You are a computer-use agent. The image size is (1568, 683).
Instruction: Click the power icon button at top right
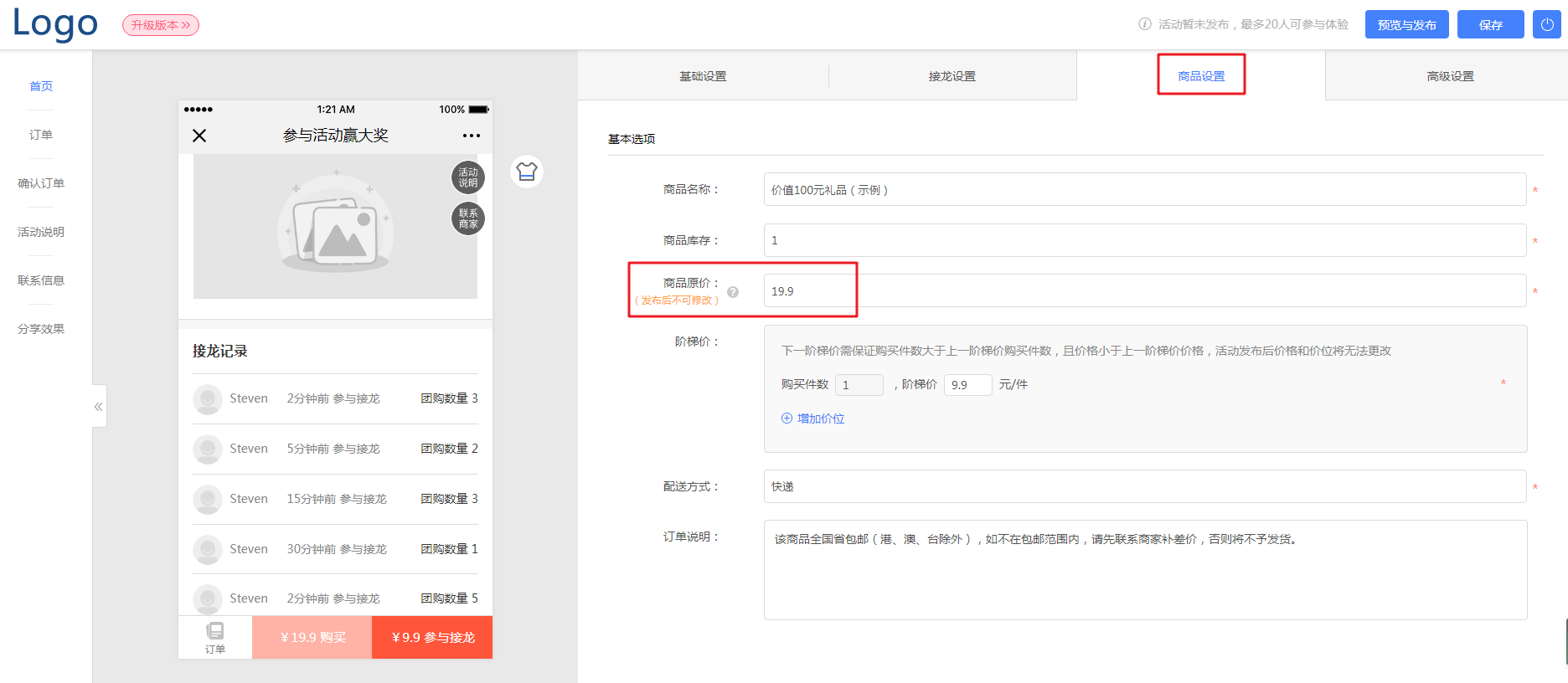1547,24
